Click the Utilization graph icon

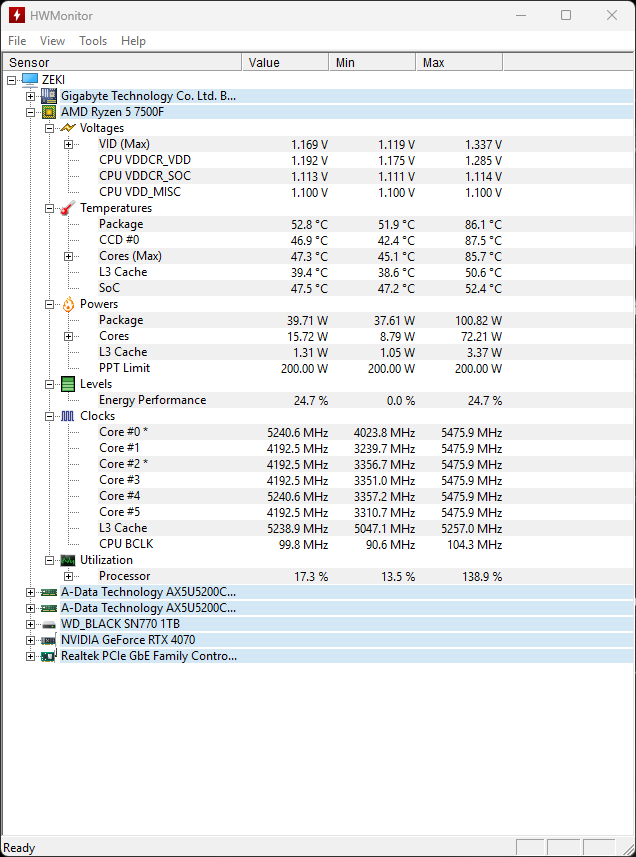tap(68, 560)
